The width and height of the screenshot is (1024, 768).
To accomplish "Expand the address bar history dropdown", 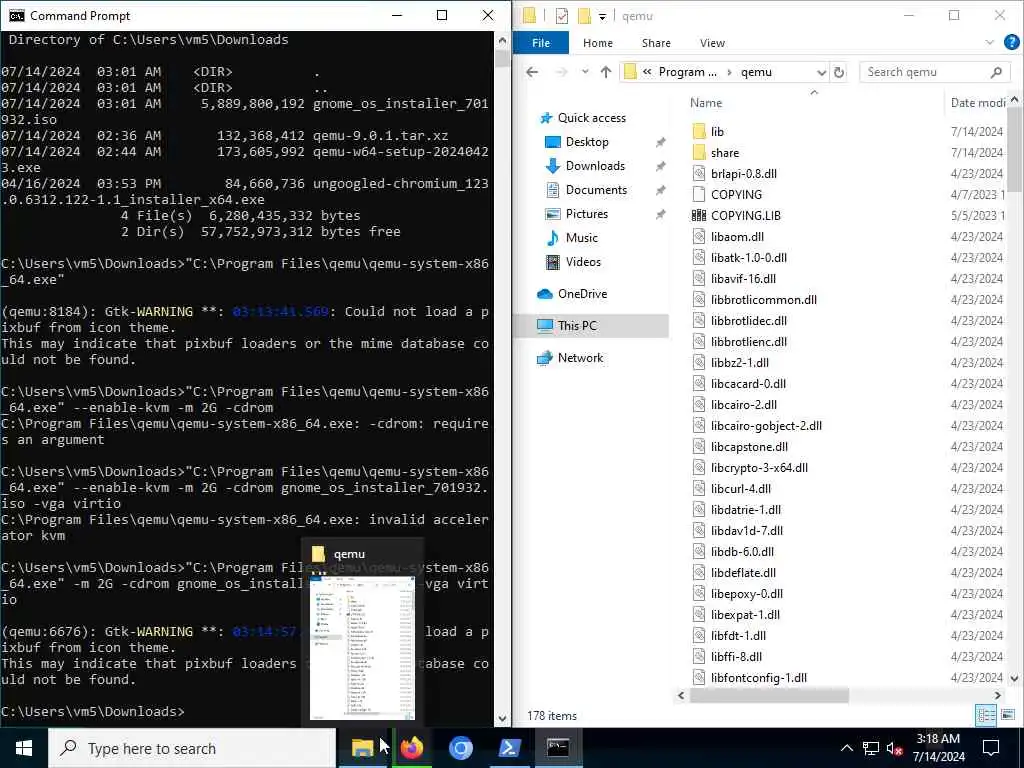I will pos(821,72).
